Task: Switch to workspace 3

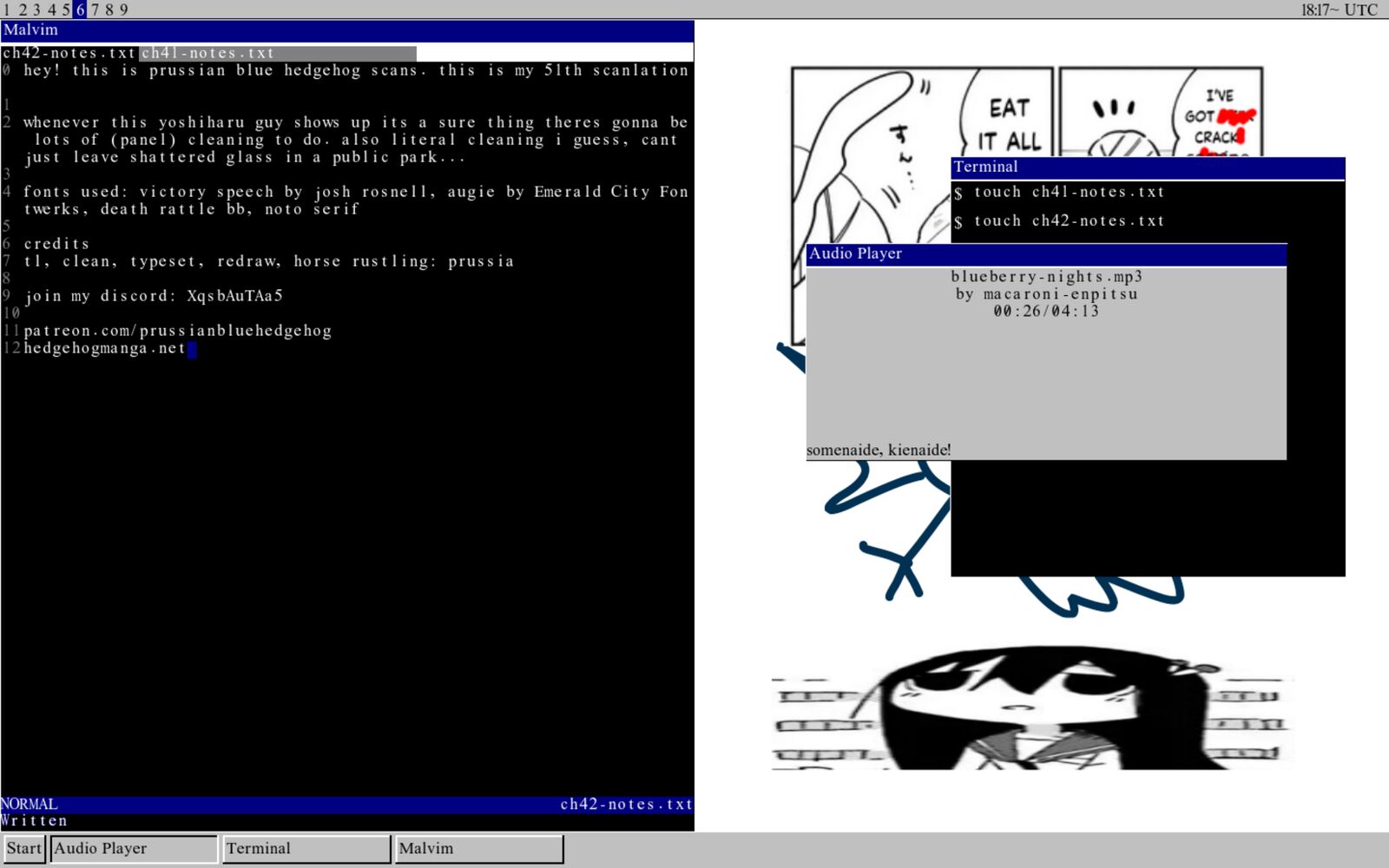Action: click(36, 10)
